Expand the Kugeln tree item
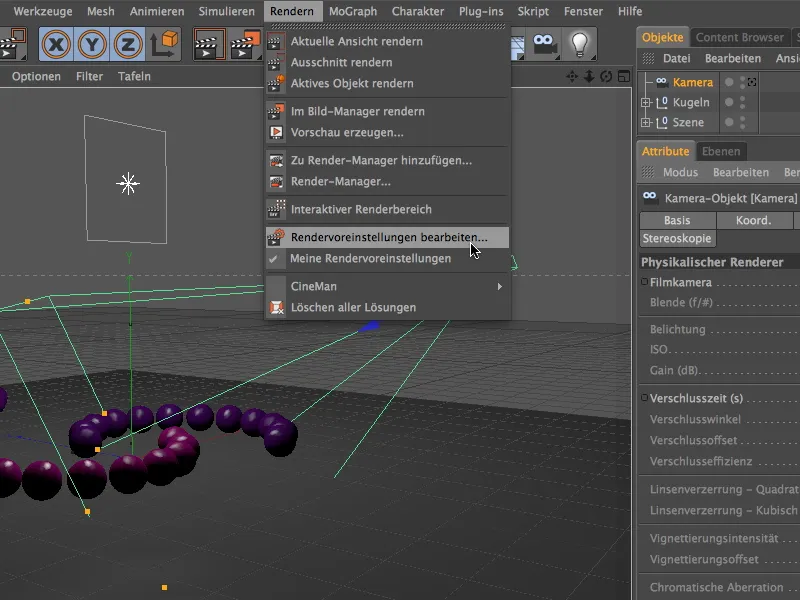The height and width of the screenshot is (600, 800). (x=646, y=103)
